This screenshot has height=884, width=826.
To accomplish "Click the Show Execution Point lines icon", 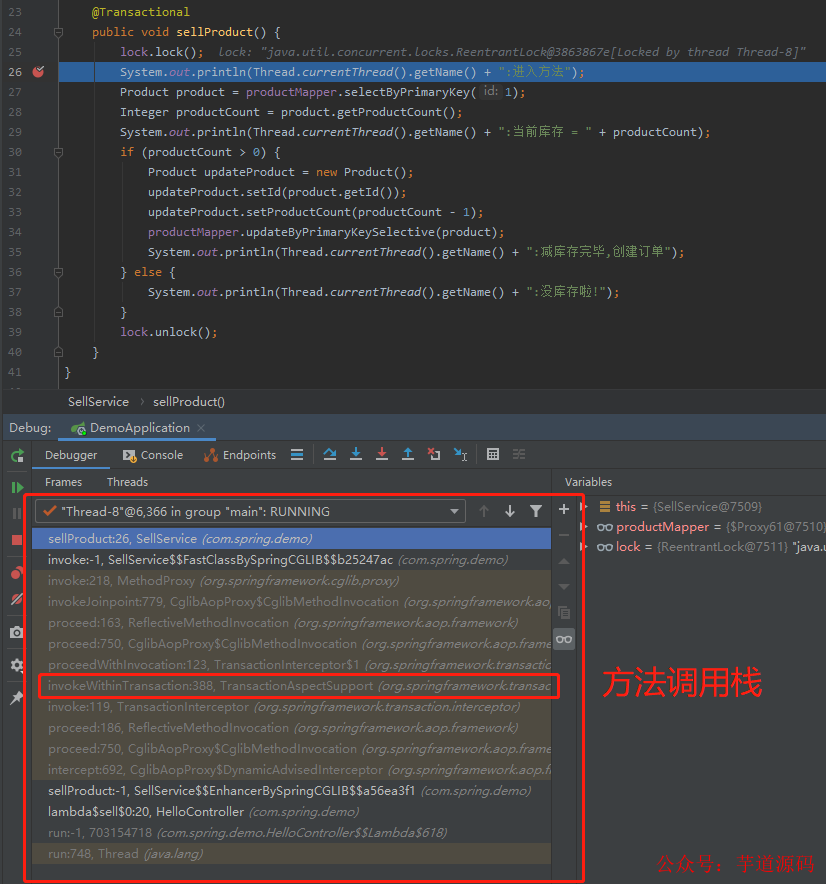I will tap(297, 454).
